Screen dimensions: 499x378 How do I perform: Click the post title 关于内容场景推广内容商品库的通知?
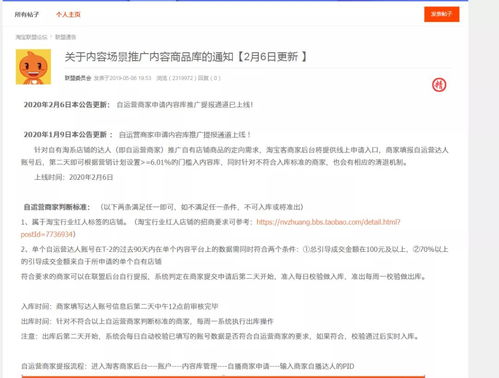click(x=185, y=57)
